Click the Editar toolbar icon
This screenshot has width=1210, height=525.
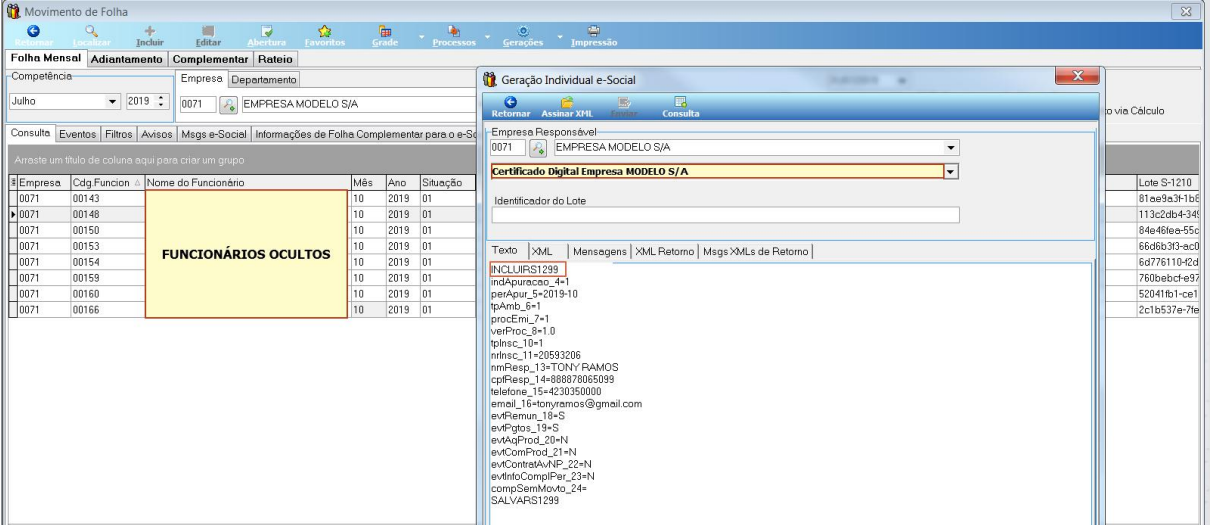click(x=208, y=36)
